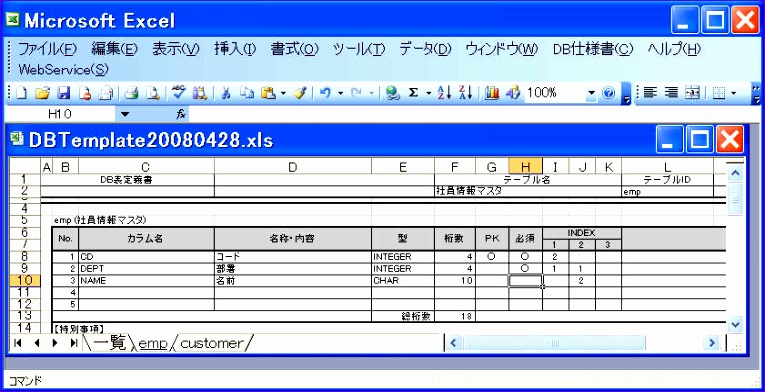Click horizontal scrollbar right arrow
Viewport: 765px width, 392px height.
coord(712,343)
